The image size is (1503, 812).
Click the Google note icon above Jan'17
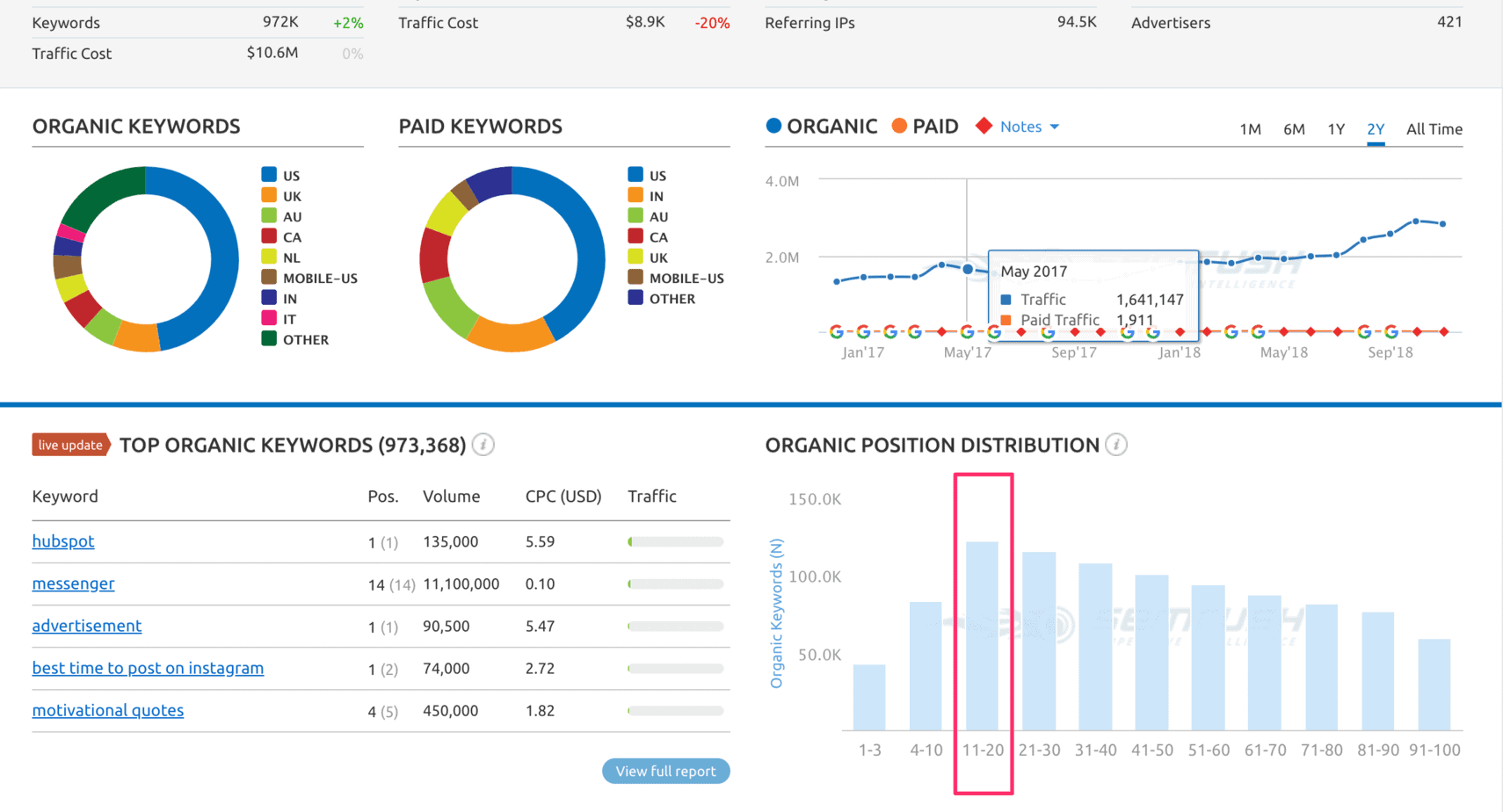pos(863,331)
